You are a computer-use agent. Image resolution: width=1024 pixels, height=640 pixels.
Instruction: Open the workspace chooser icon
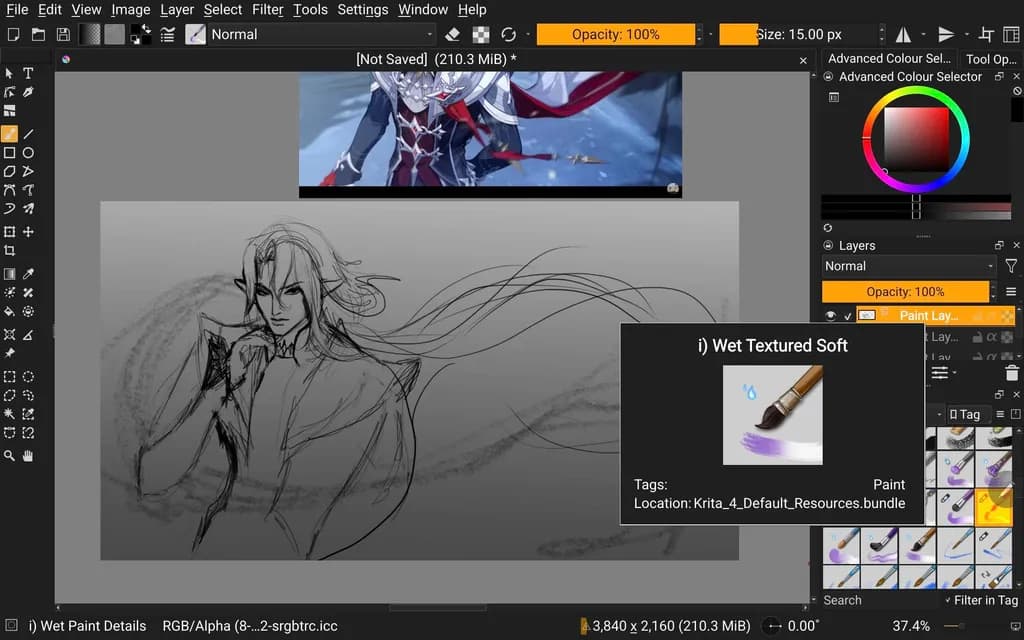1011,35
